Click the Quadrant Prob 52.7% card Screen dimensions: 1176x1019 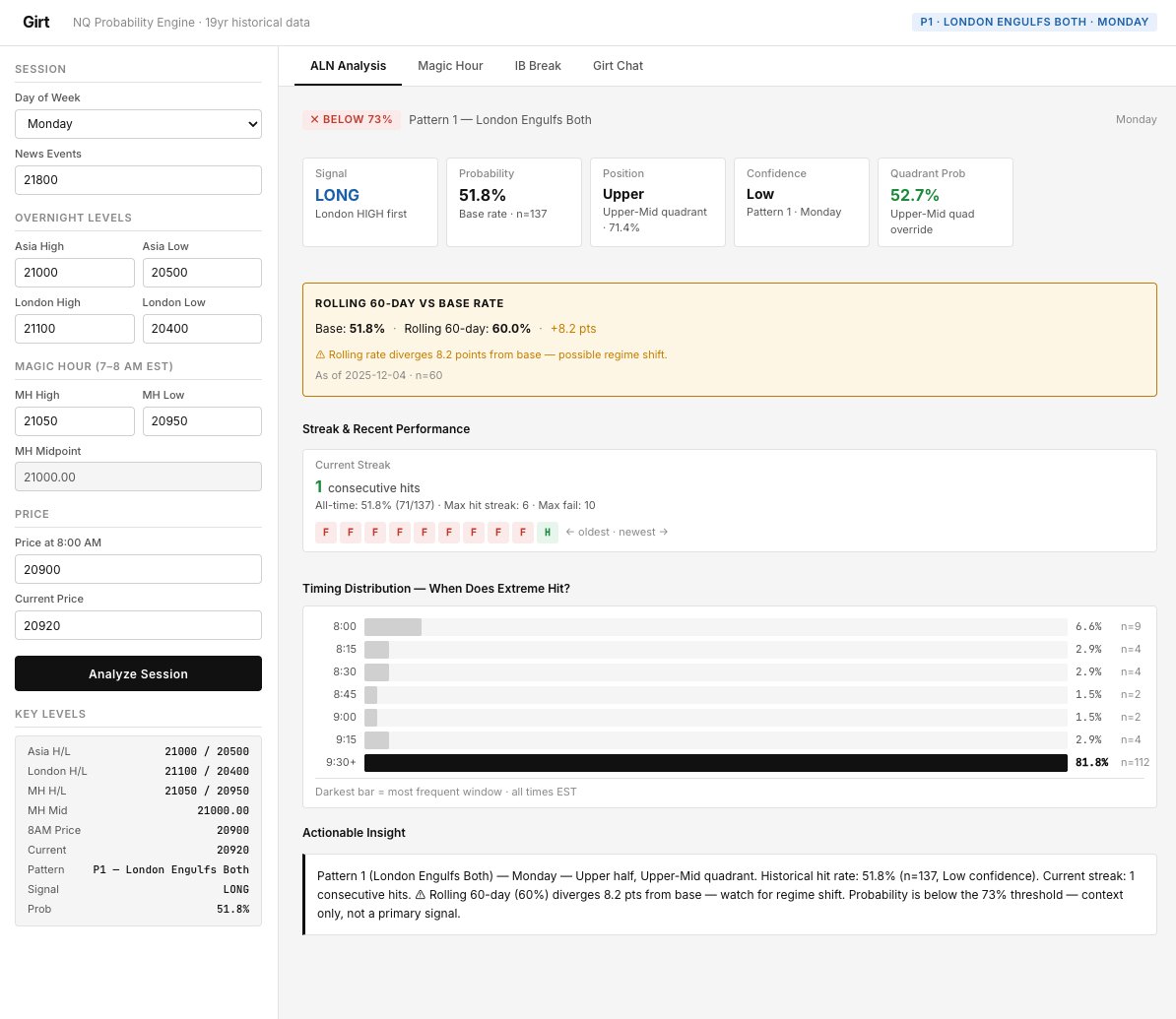[945, 202]
